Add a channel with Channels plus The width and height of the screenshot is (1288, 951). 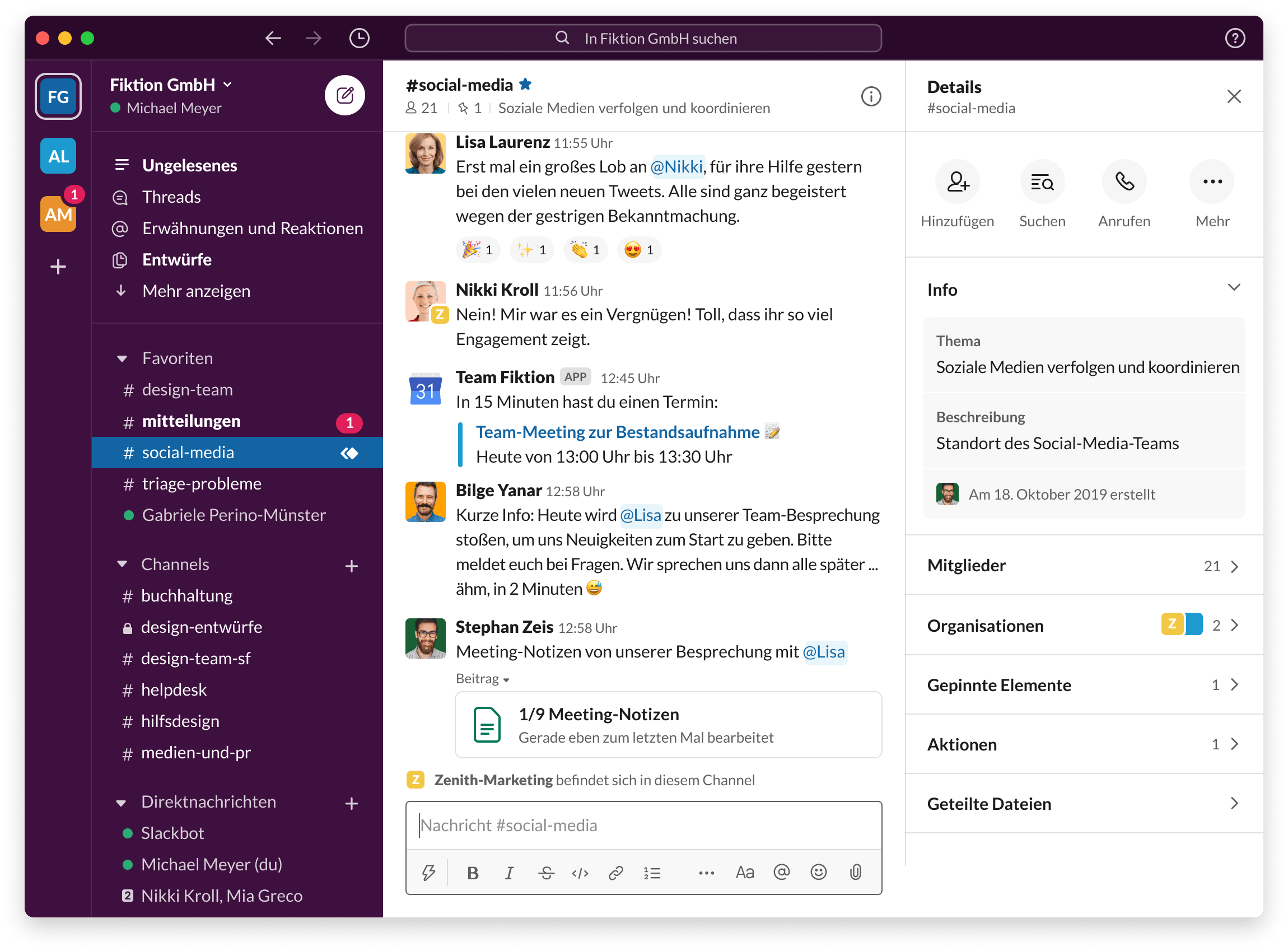click(352, 566)
